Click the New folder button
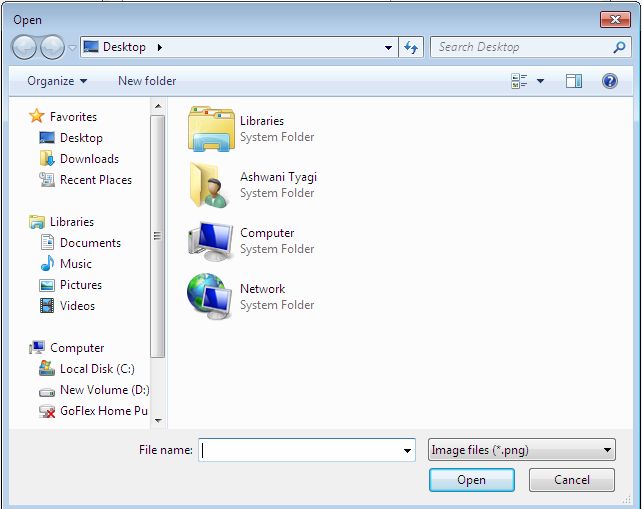 147,81
